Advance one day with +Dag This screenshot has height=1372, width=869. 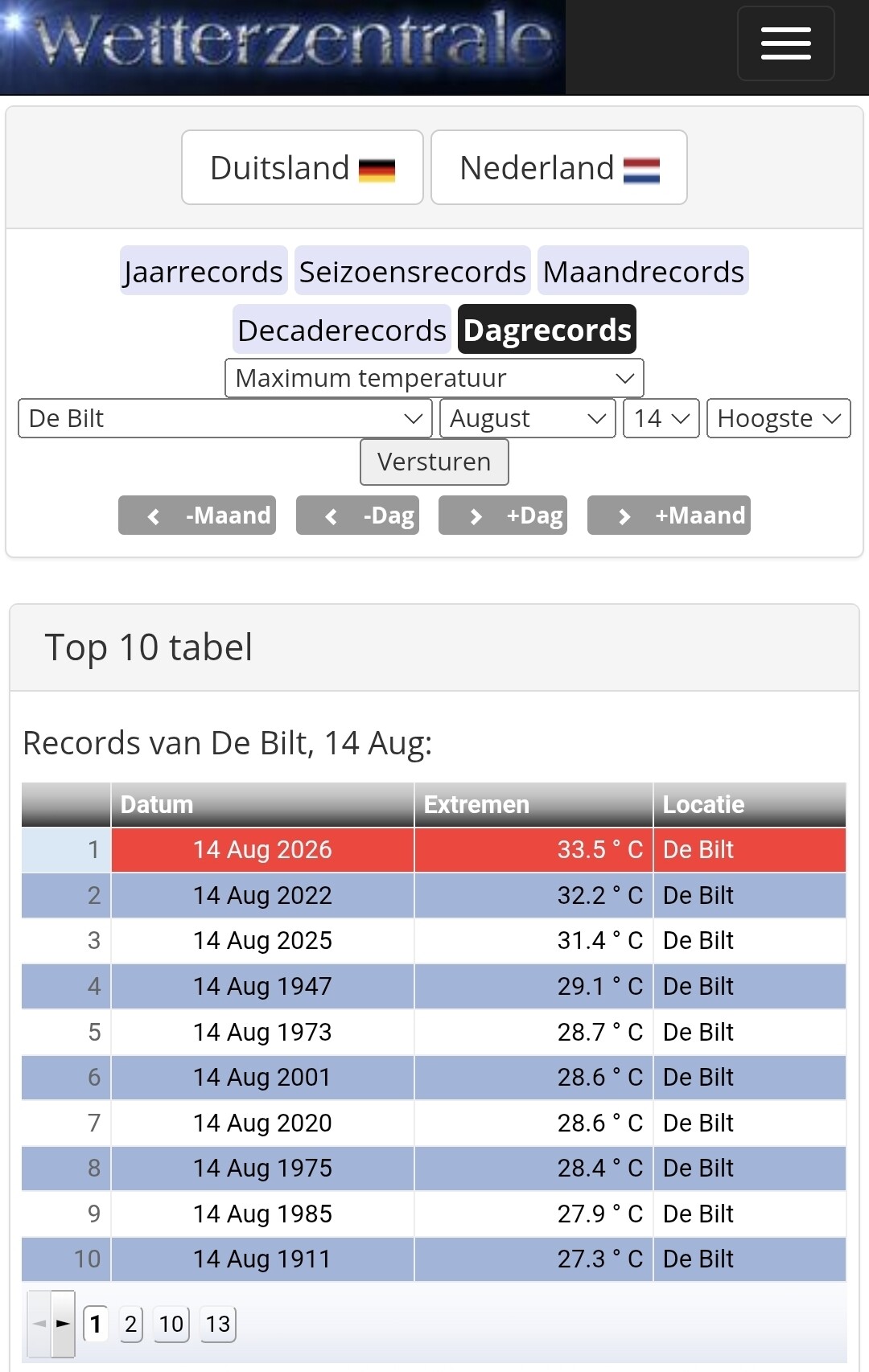coord(503,515)
